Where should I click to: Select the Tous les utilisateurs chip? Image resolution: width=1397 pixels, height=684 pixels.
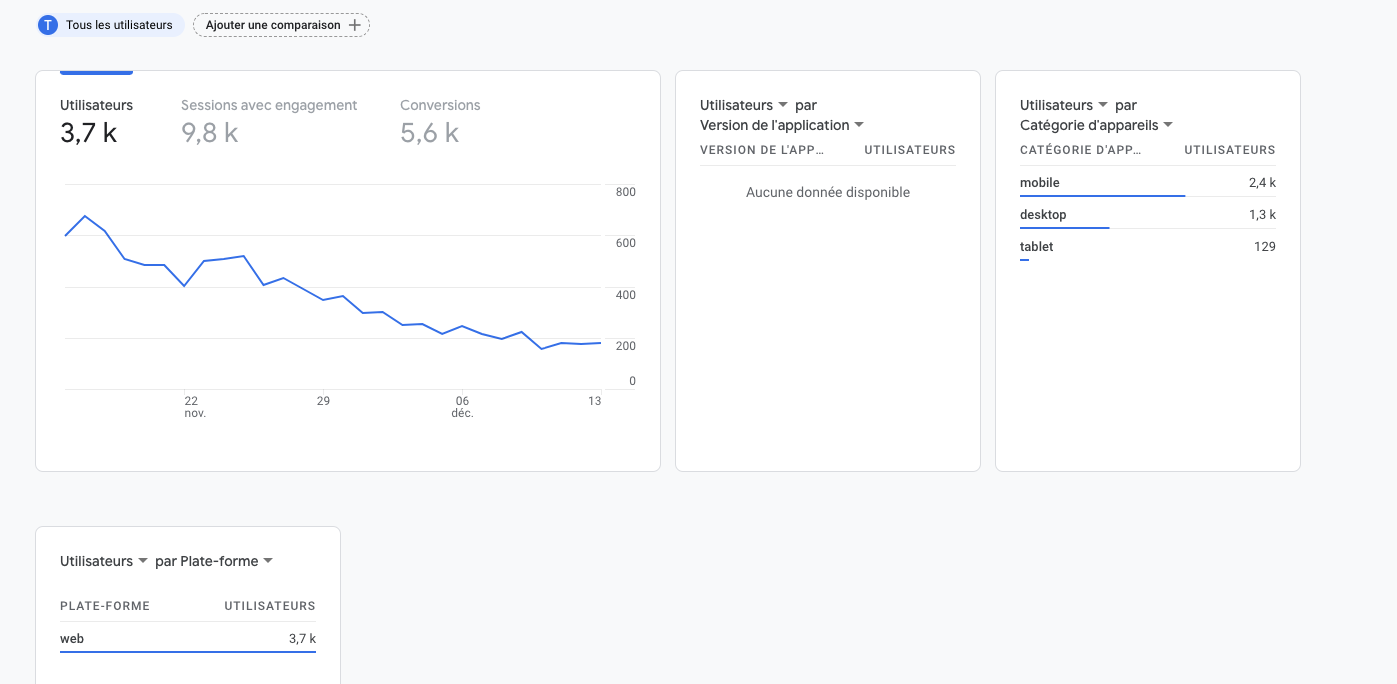point(111,25)
